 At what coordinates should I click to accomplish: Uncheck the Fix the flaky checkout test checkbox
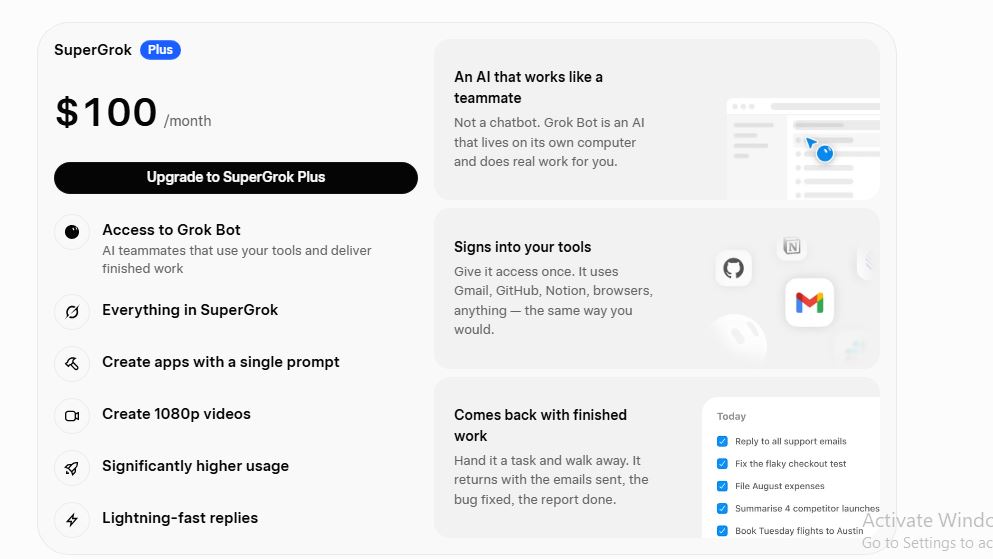722,463
